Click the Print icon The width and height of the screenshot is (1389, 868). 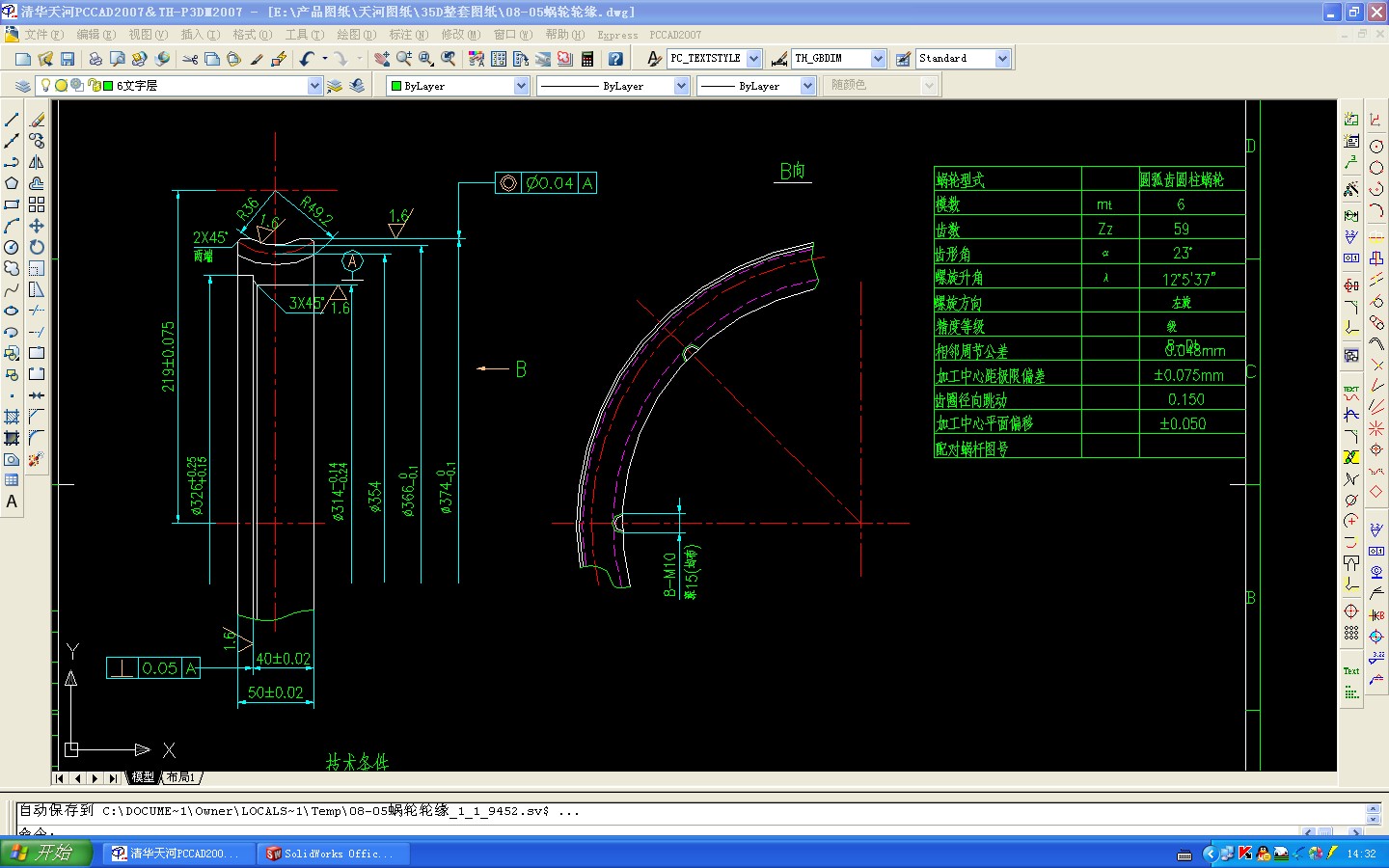click(95, 59)
